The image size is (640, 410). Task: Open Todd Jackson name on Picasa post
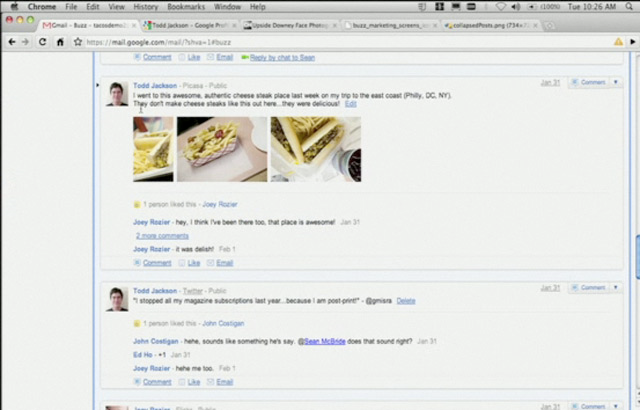tap(155, 86)
